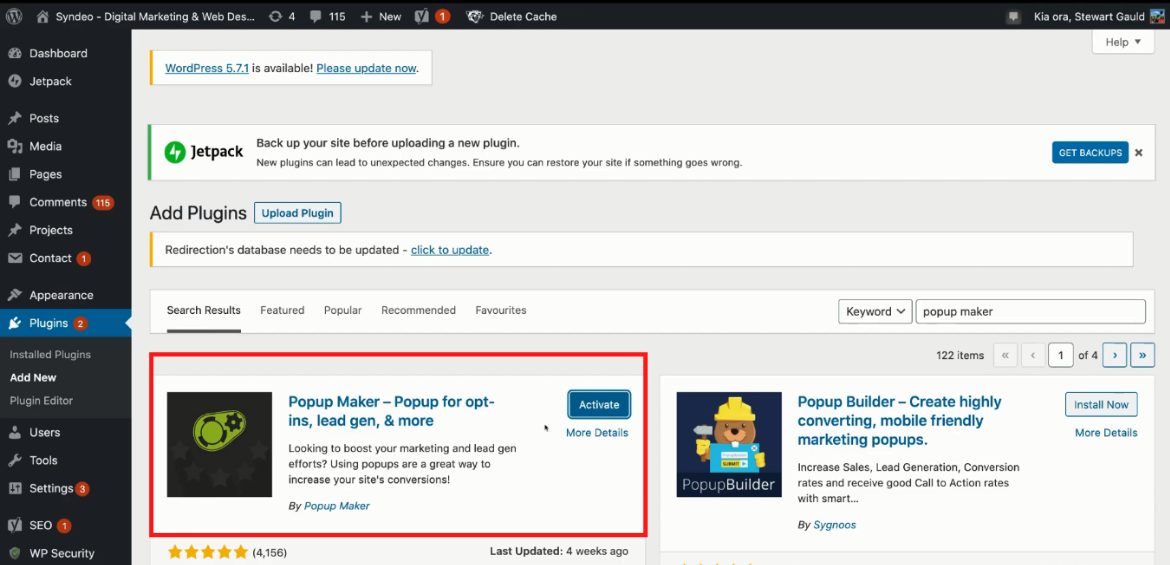Open the Plugin Editor submenu item
Image resolution: width=1170 pixels, height=565 pixels.
pyautogui.click(x=41, y=401)
